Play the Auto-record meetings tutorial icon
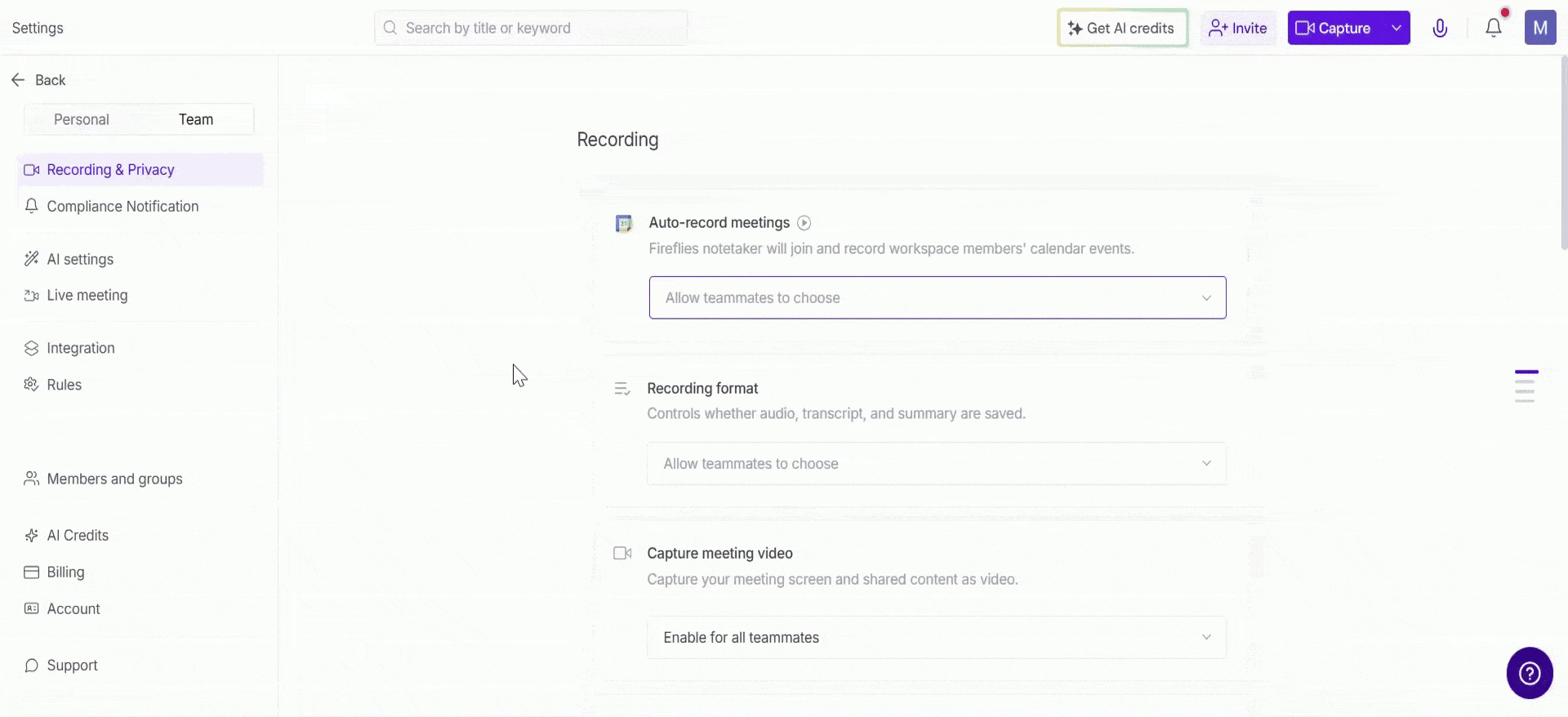This screenshot has width=1568, height=717. pos(804,223)
